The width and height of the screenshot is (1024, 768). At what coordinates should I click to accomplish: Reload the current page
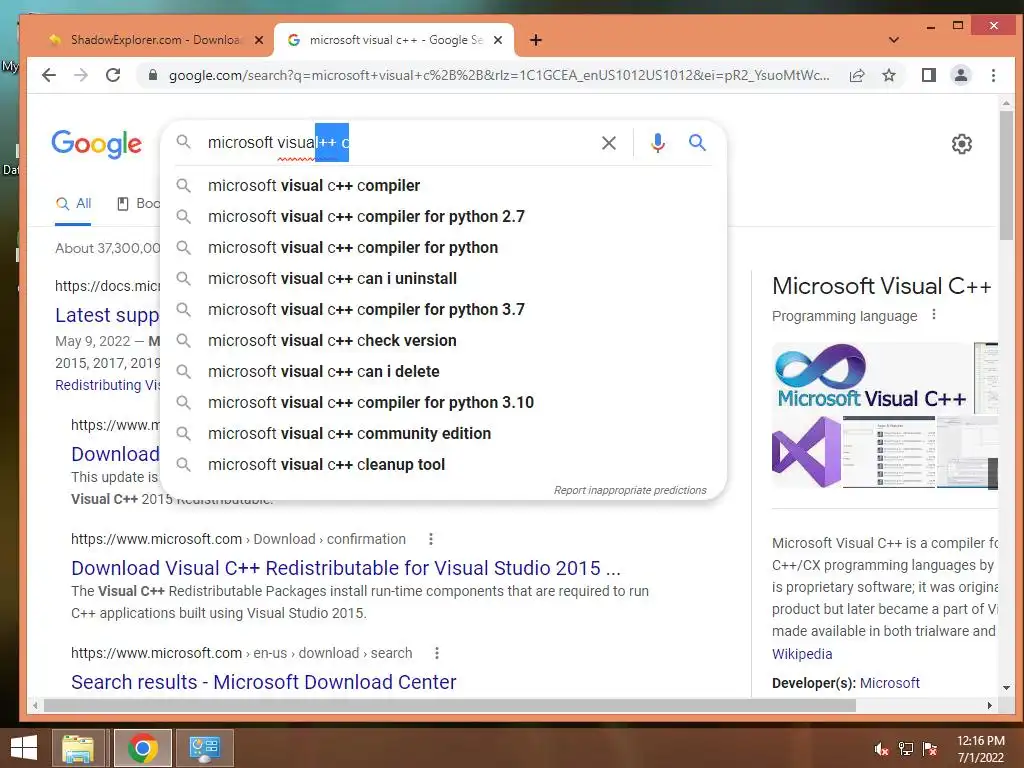point(113,75)
